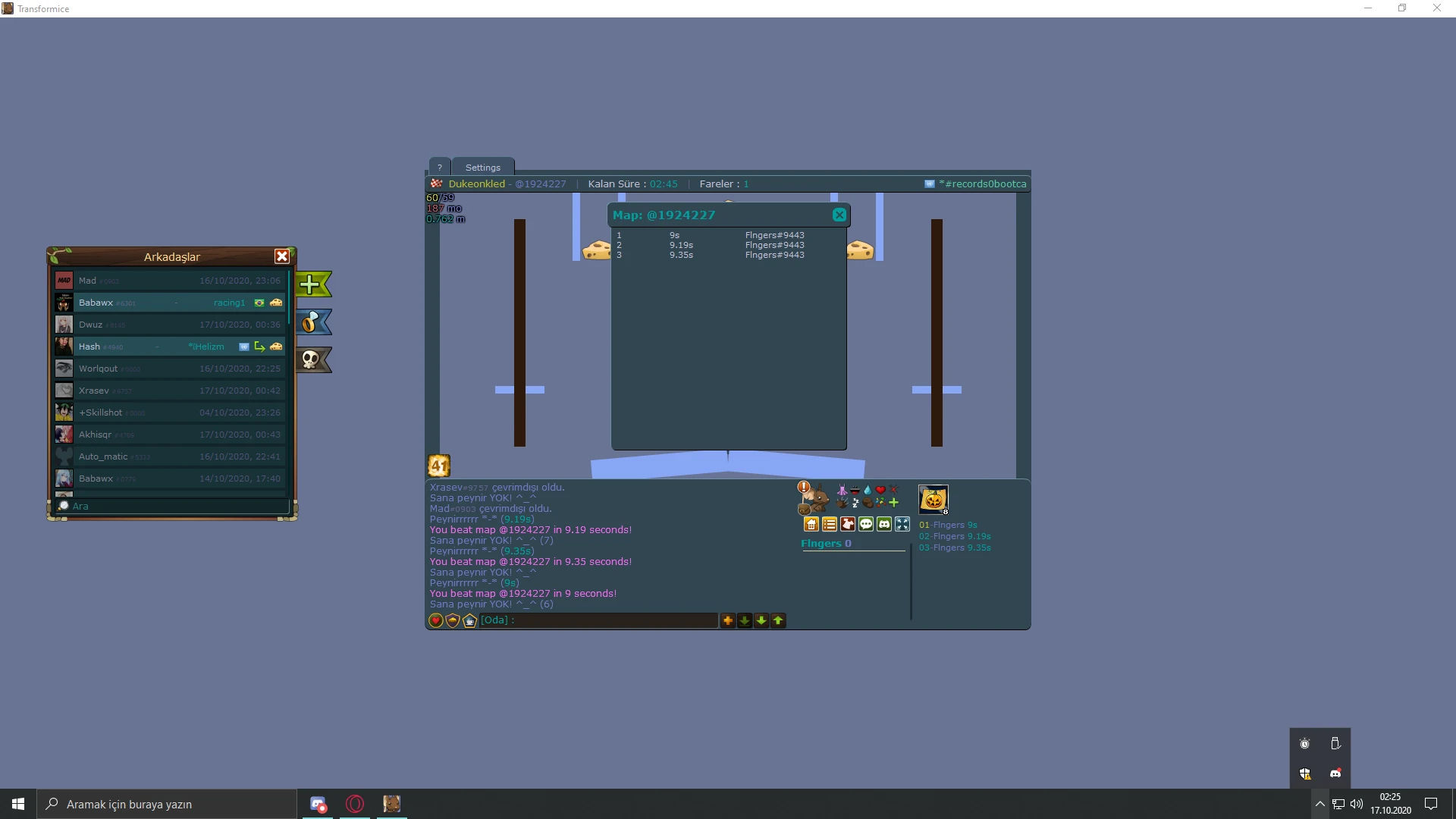Select online friend Hash in friends list

[169, 347]
